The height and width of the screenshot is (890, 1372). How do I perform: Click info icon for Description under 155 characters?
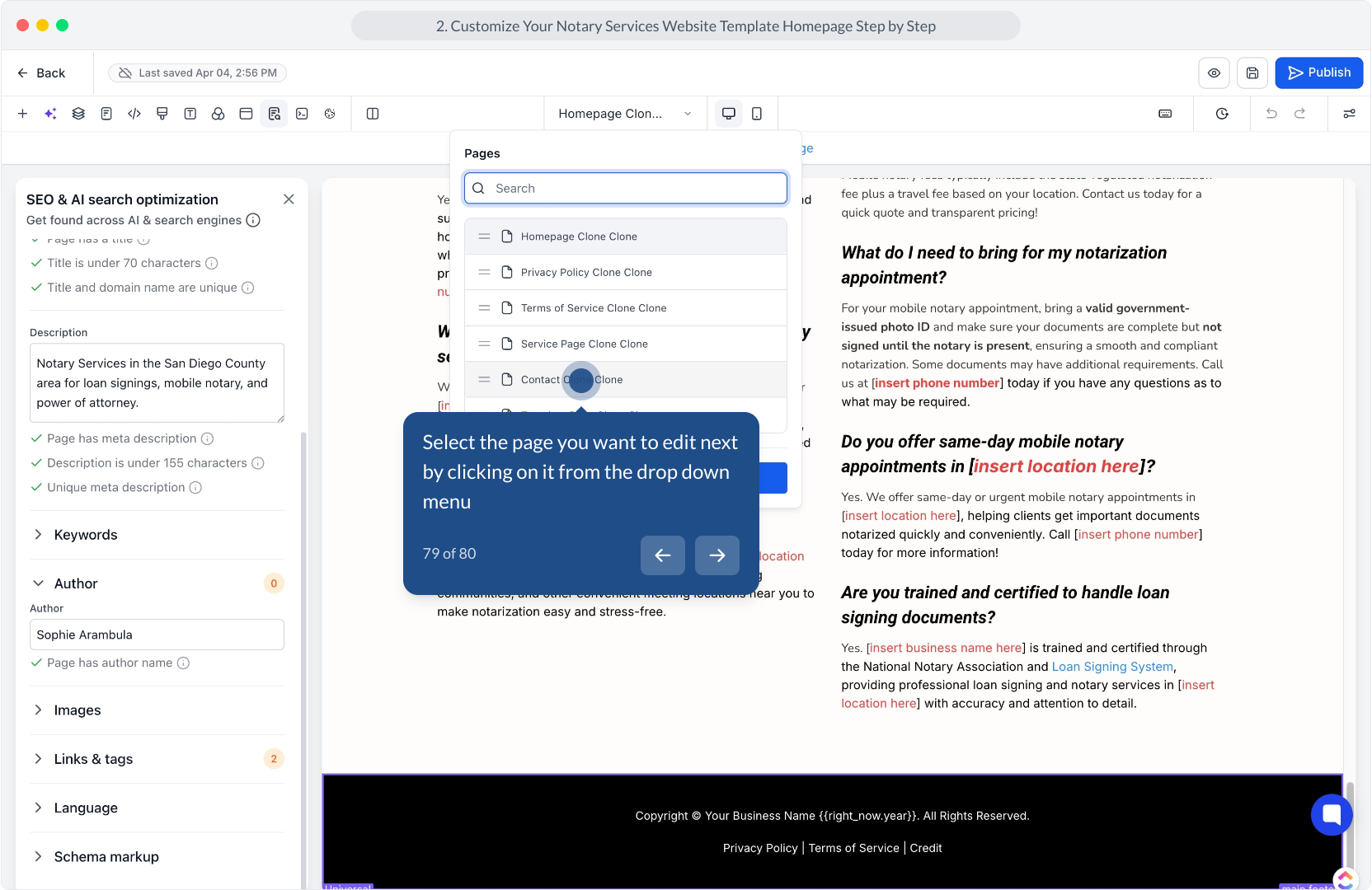tap(258, 463)
